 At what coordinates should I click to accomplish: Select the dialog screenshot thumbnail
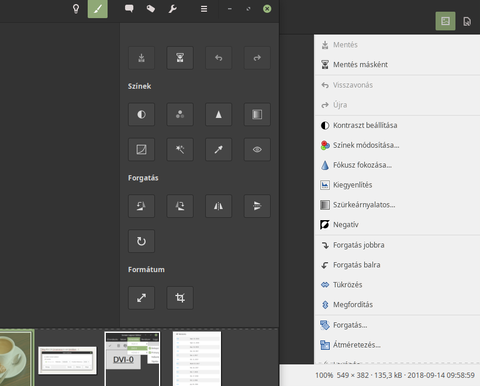[x=67, y=361]
